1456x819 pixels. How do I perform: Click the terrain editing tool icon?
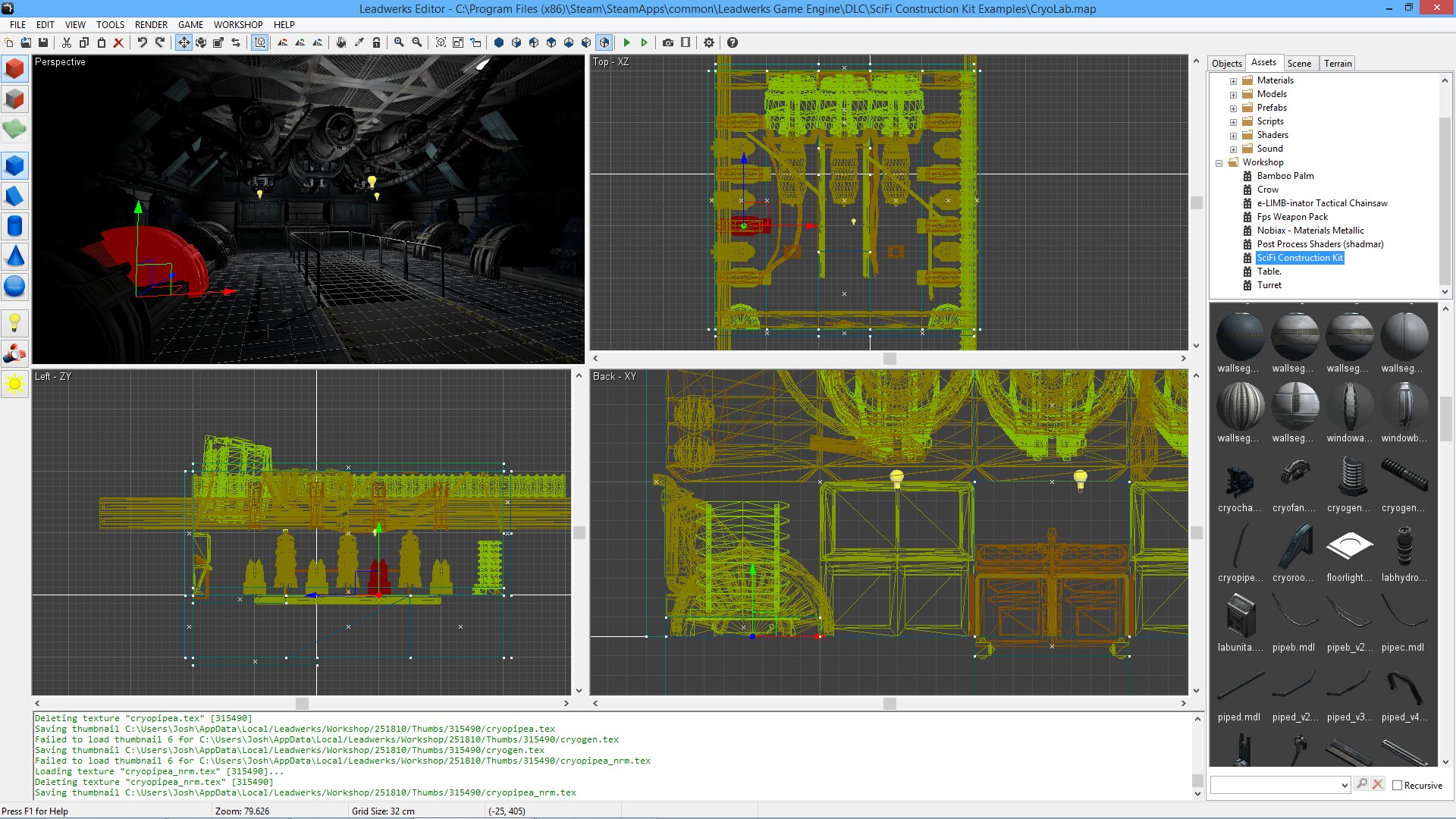(x=15, y=128)
